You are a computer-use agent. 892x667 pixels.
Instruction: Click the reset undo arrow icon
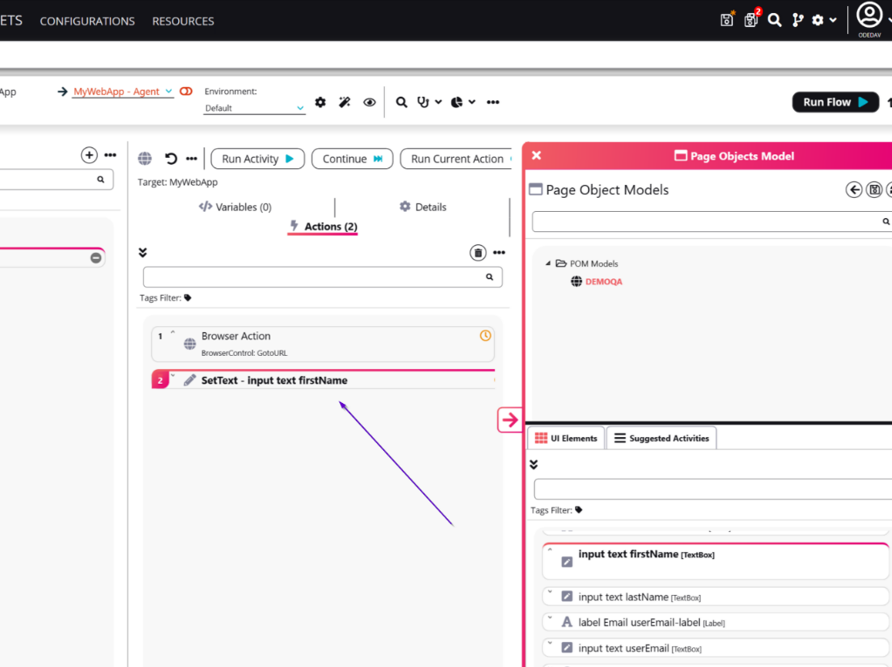[171, 158]
